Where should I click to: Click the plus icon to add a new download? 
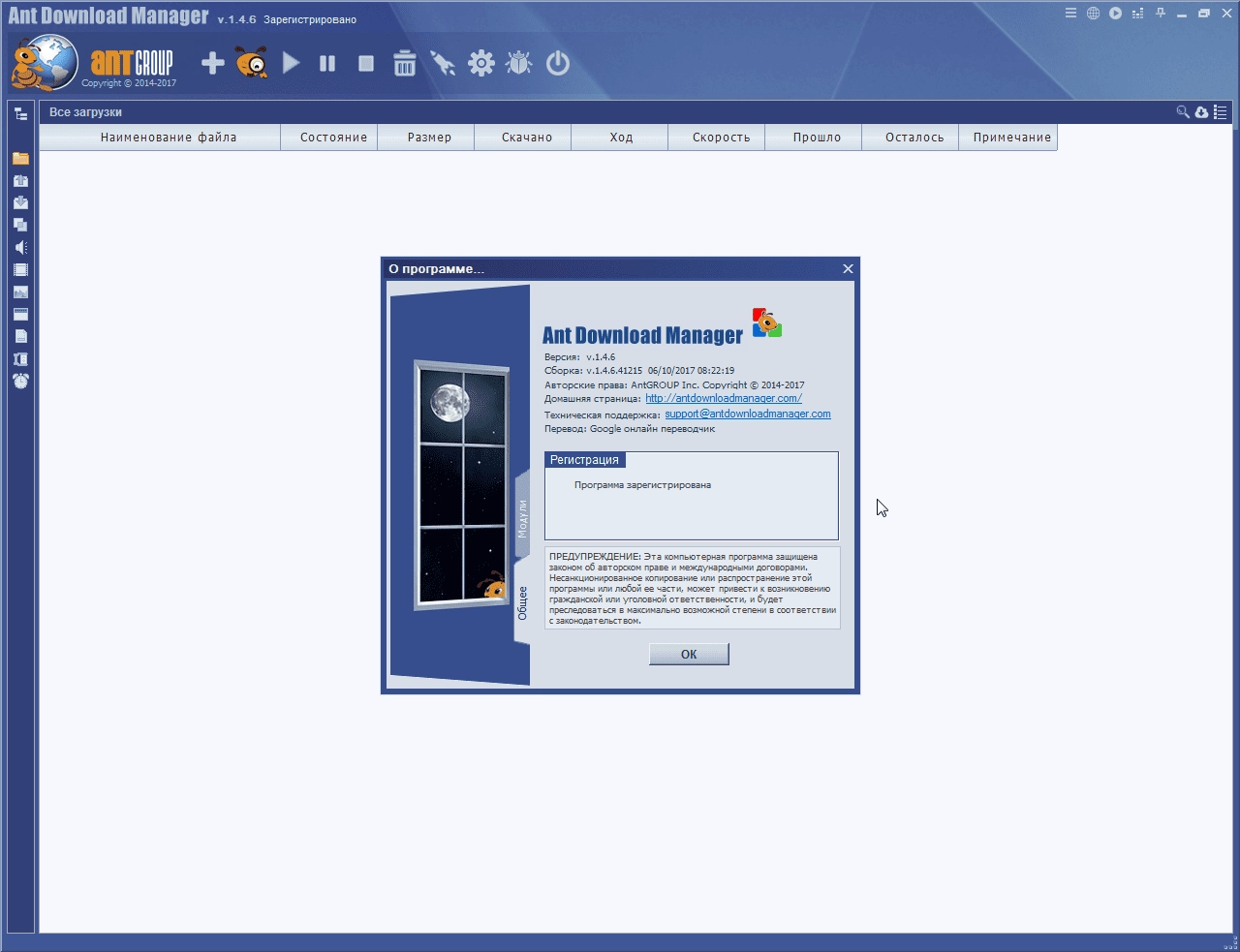click(213, 64)
